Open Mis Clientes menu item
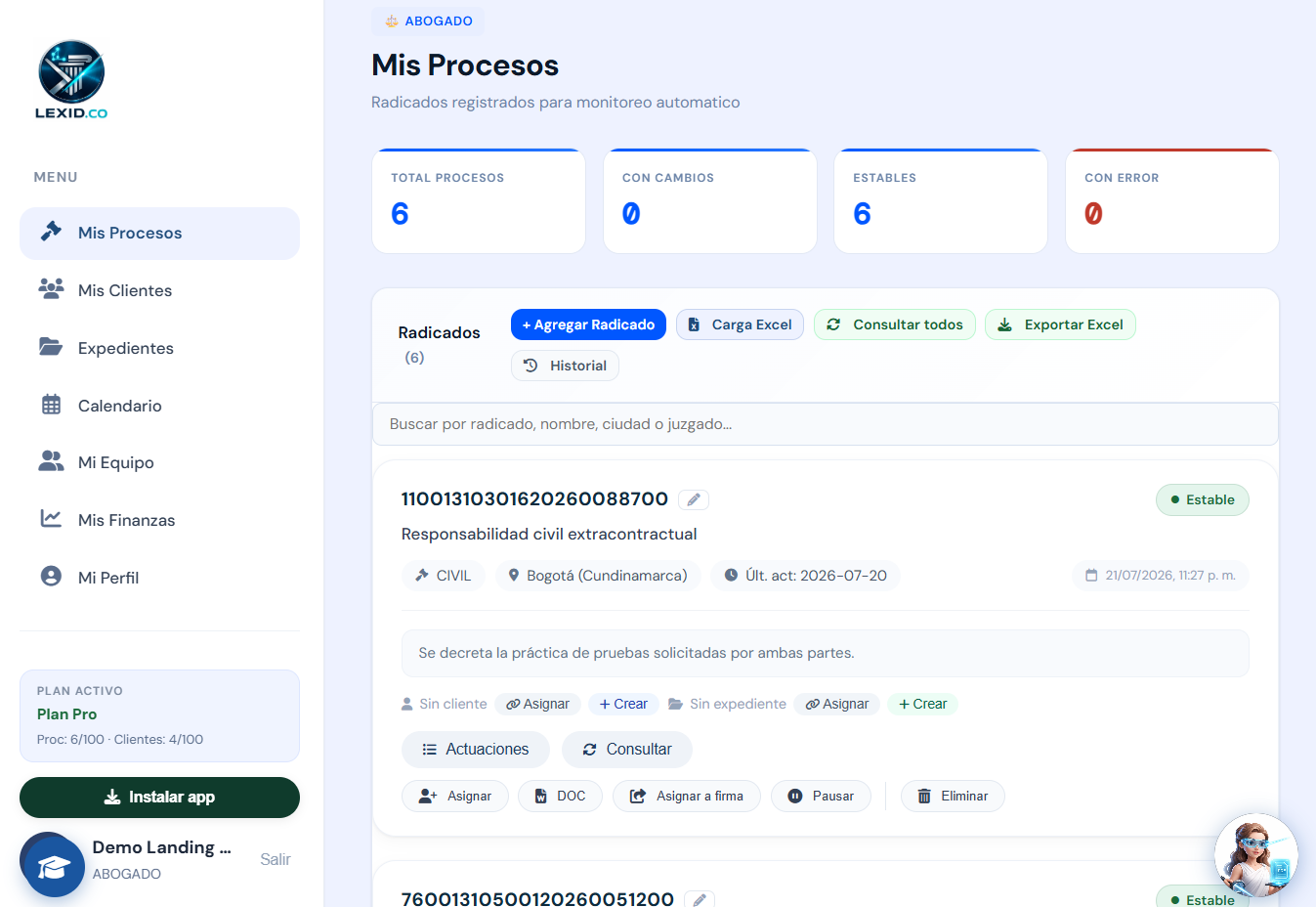This screenshot has width=1316, height=907. 159,290
